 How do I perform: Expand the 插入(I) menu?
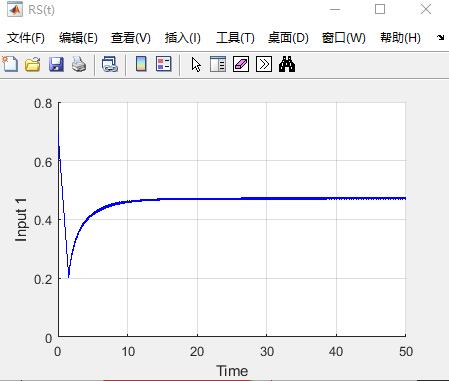point(183,38)
